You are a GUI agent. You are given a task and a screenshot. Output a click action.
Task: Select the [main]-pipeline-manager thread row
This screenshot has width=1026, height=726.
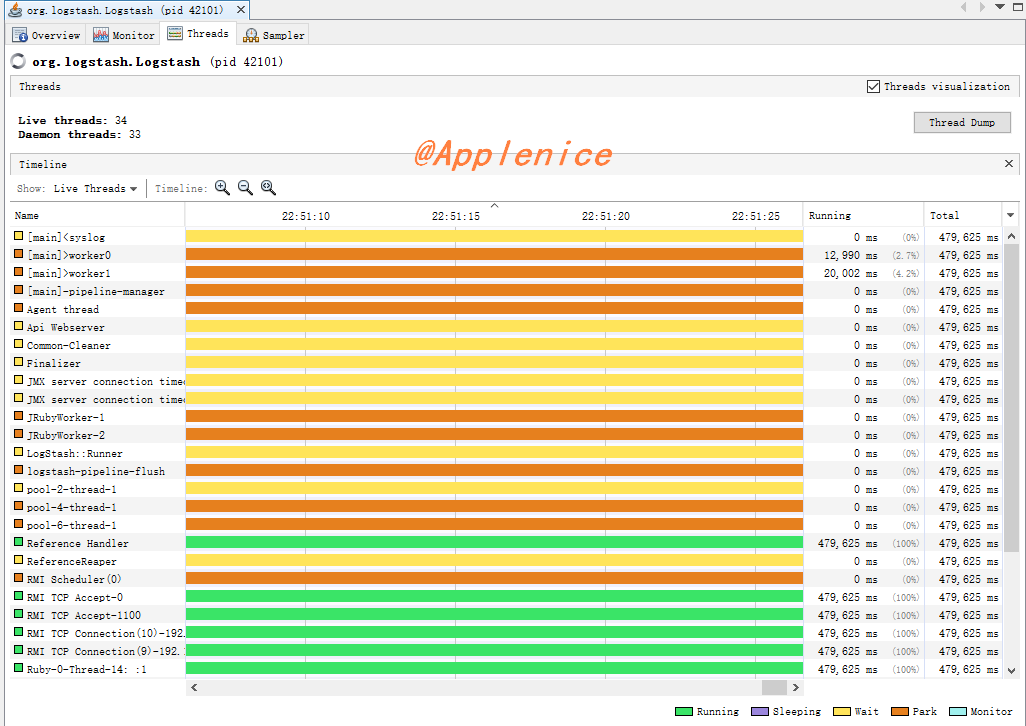[507, 290]
